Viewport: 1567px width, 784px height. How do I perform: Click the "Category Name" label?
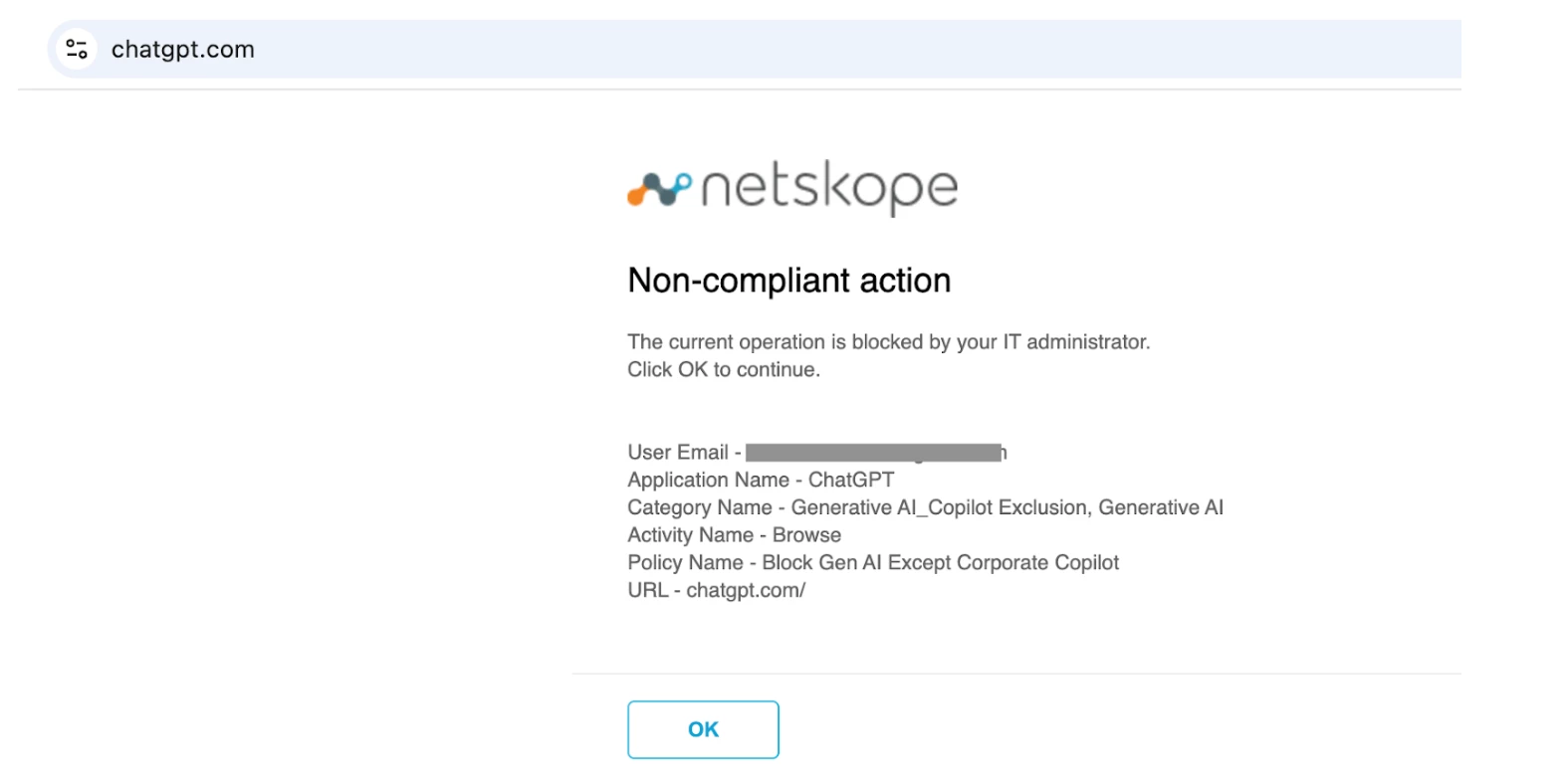tap(699, 508)
